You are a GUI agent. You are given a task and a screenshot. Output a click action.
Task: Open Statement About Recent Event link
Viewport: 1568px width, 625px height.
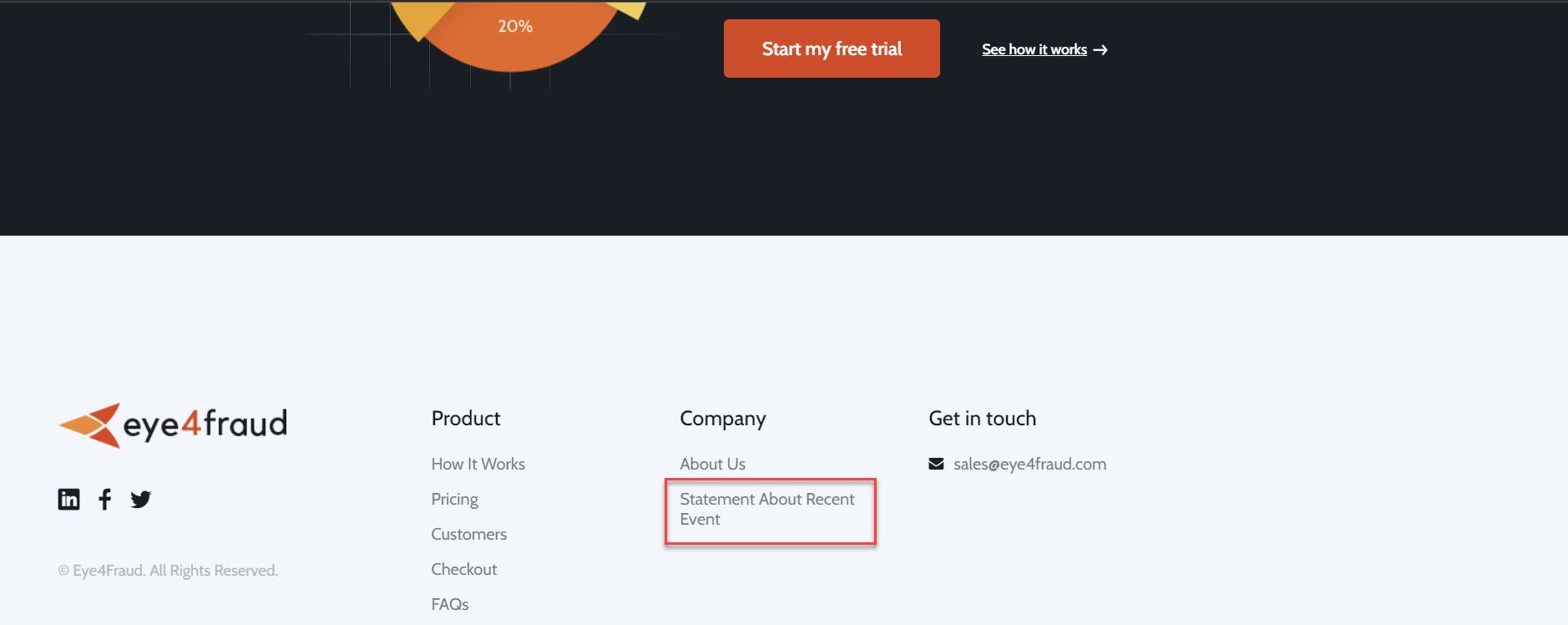click(x=766, y=509)
